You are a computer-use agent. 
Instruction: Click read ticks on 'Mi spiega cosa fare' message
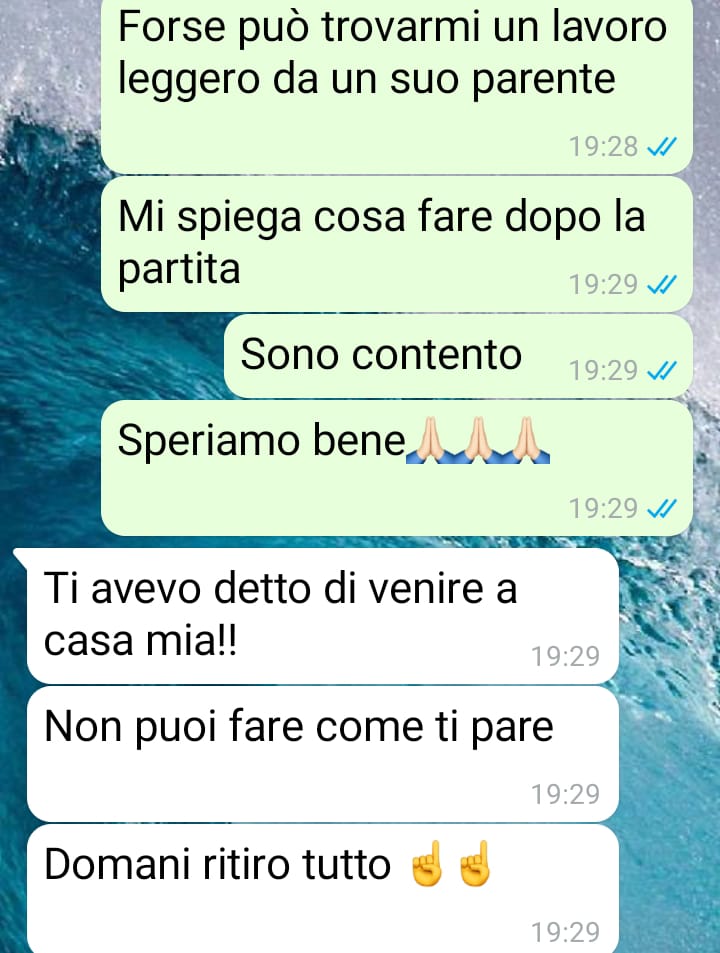click(662, 284)
